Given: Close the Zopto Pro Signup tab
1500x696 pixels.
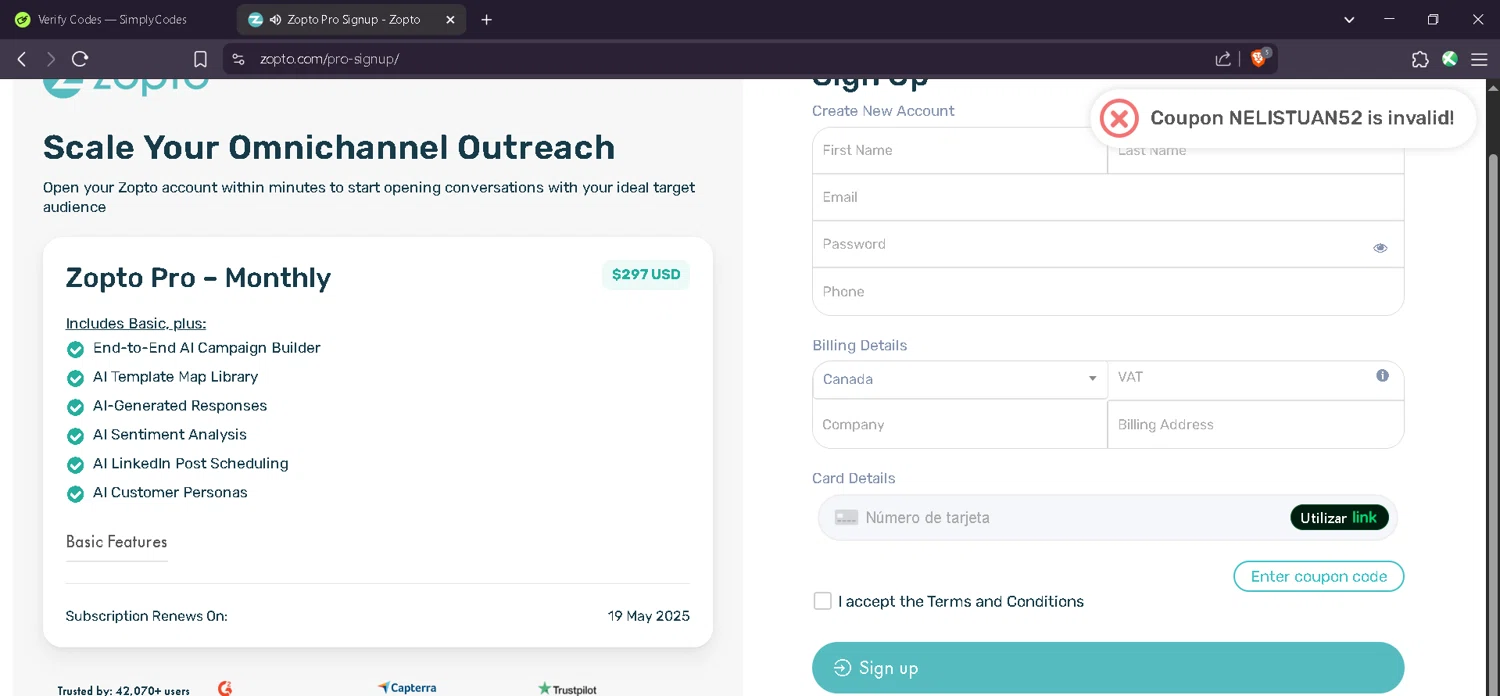Looking at the screenshot, I should [450, 20].
